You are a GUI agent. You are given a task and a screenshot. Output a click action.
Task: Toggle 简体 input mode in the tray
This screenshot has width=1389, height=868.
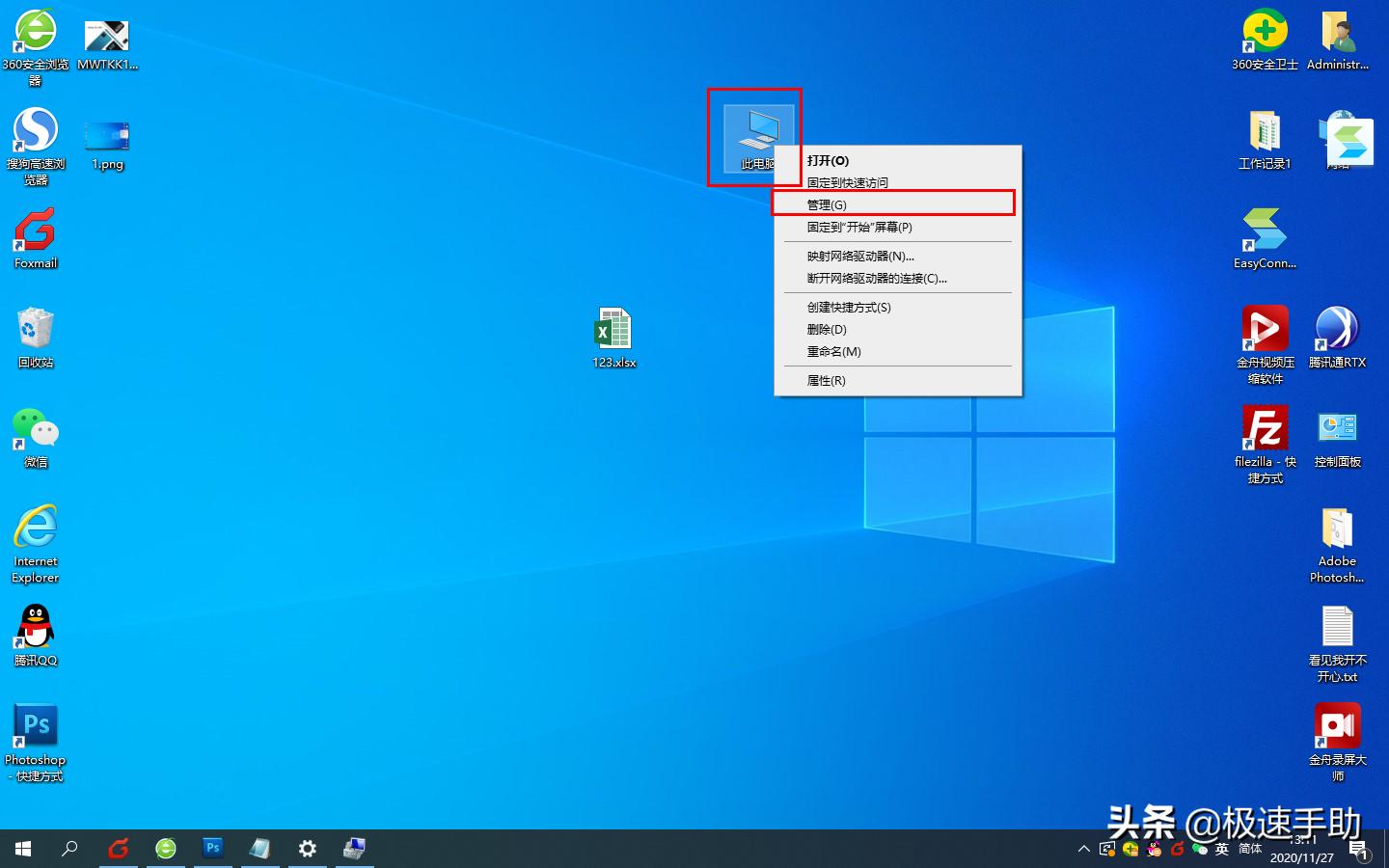pyautogui.click(x=1250, y=849)
